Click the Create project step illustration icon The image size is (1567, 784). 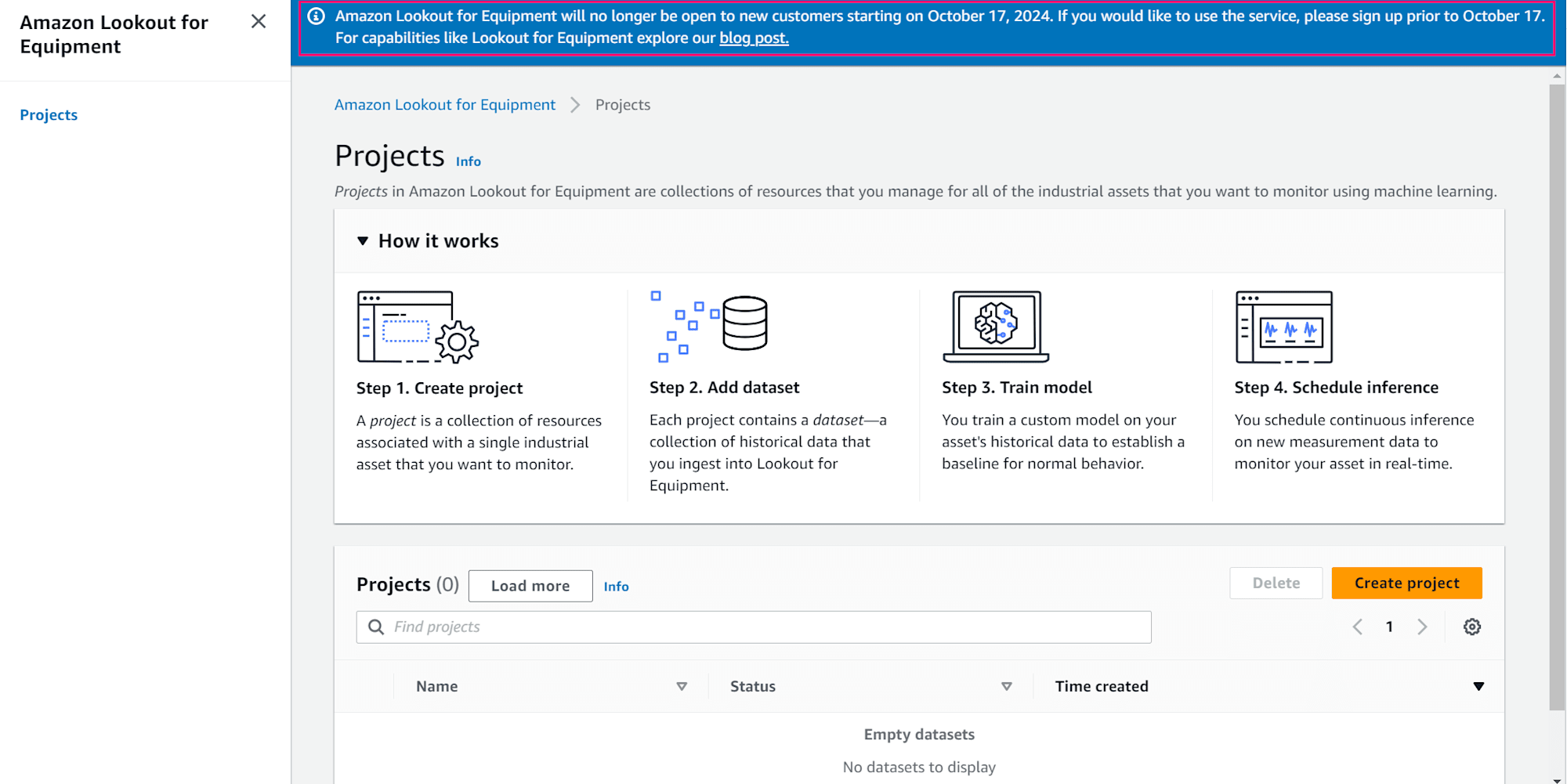pyautogui.click(x=418, y=327)
